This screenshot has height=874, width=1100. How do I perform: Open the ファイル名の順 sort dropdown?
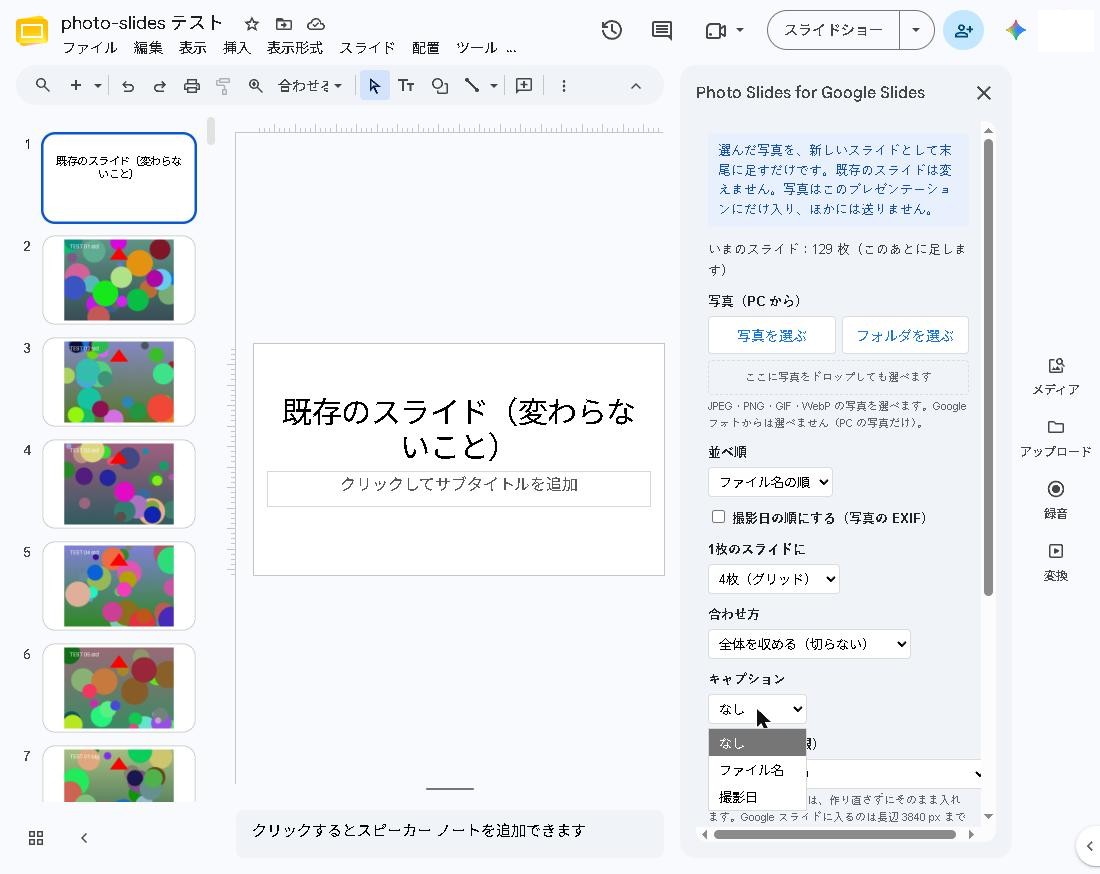tap(770, 482)
